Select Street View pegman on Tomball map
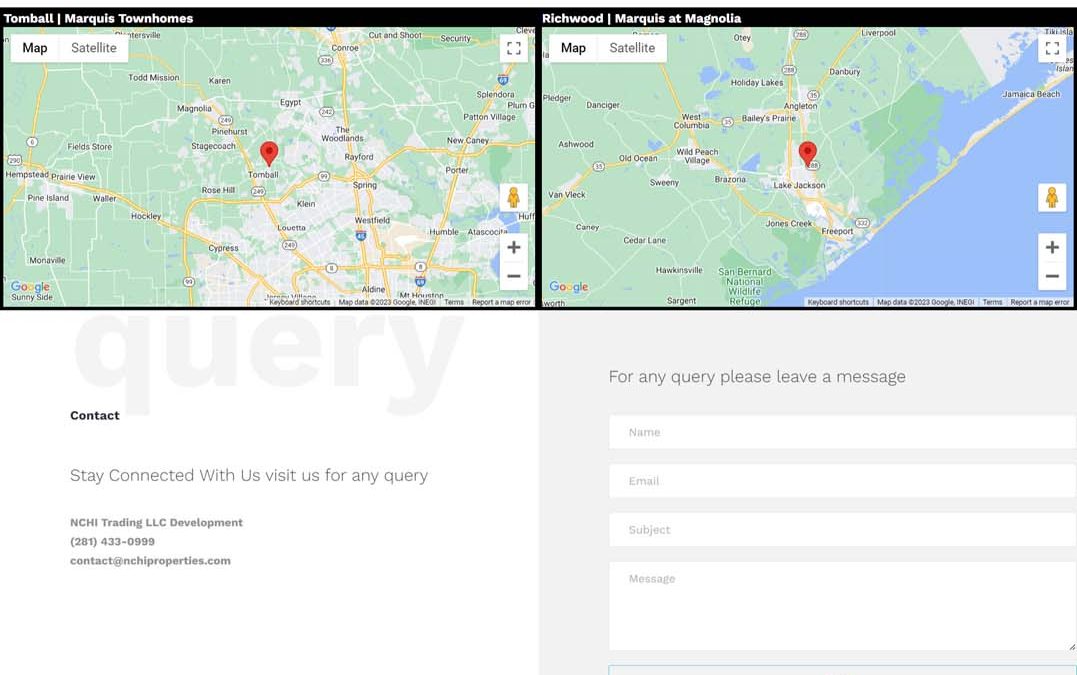 click(x=513, y=197)
